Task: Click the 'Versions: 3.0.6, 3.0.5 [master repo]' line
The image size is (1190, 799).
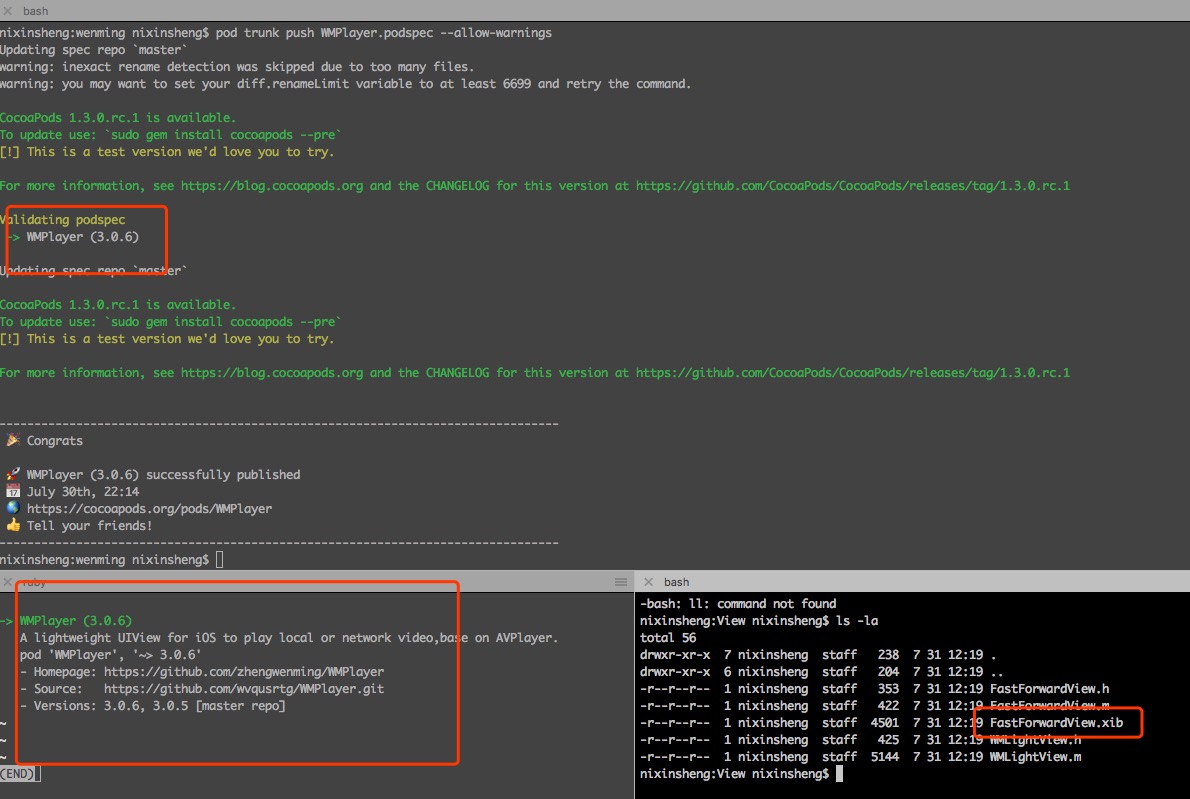Action: [x=153, y=706]
